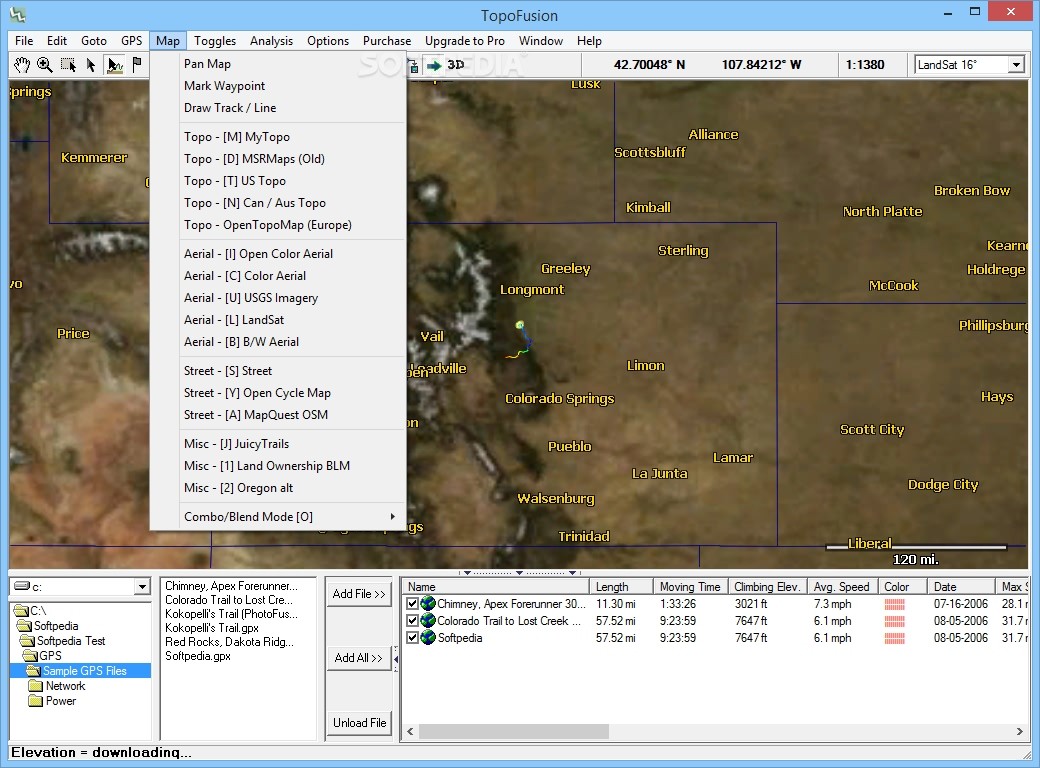Select Softpedia.gpx in file list
The height and width of the screenshot is (768, 1040).
click(x=198, y=656)
